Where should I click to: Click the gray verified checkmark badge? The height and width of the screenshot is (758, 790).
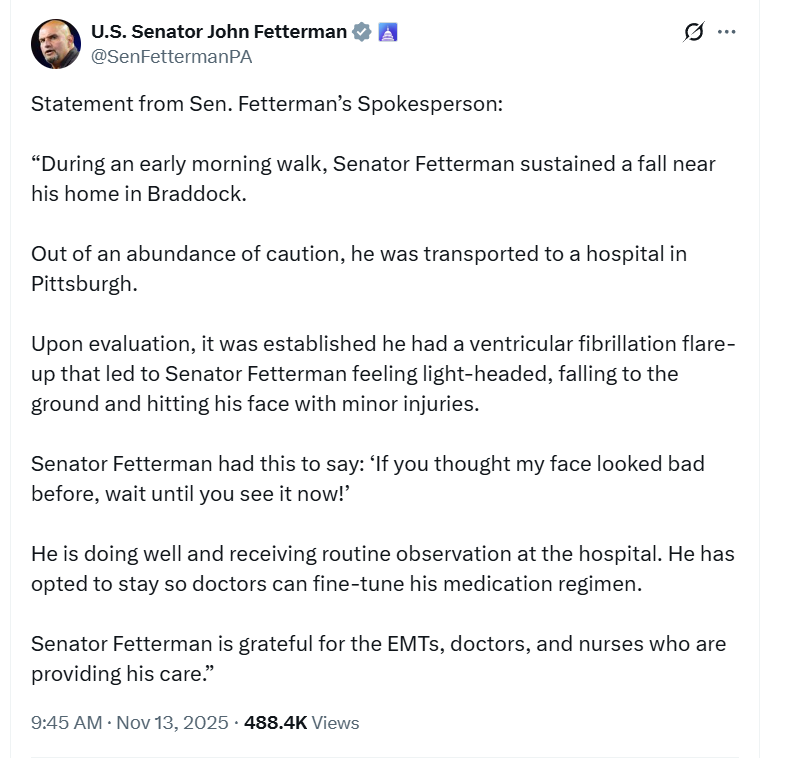(x=362, y=32)
